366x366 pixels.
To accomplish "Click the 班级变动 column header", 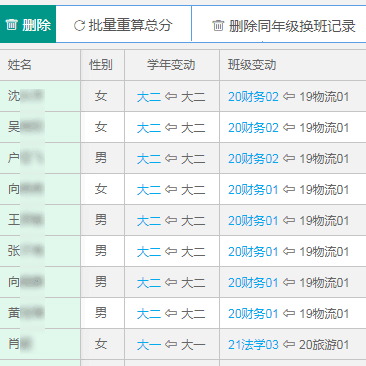I will pyautogui.click(x=252, y=65).
